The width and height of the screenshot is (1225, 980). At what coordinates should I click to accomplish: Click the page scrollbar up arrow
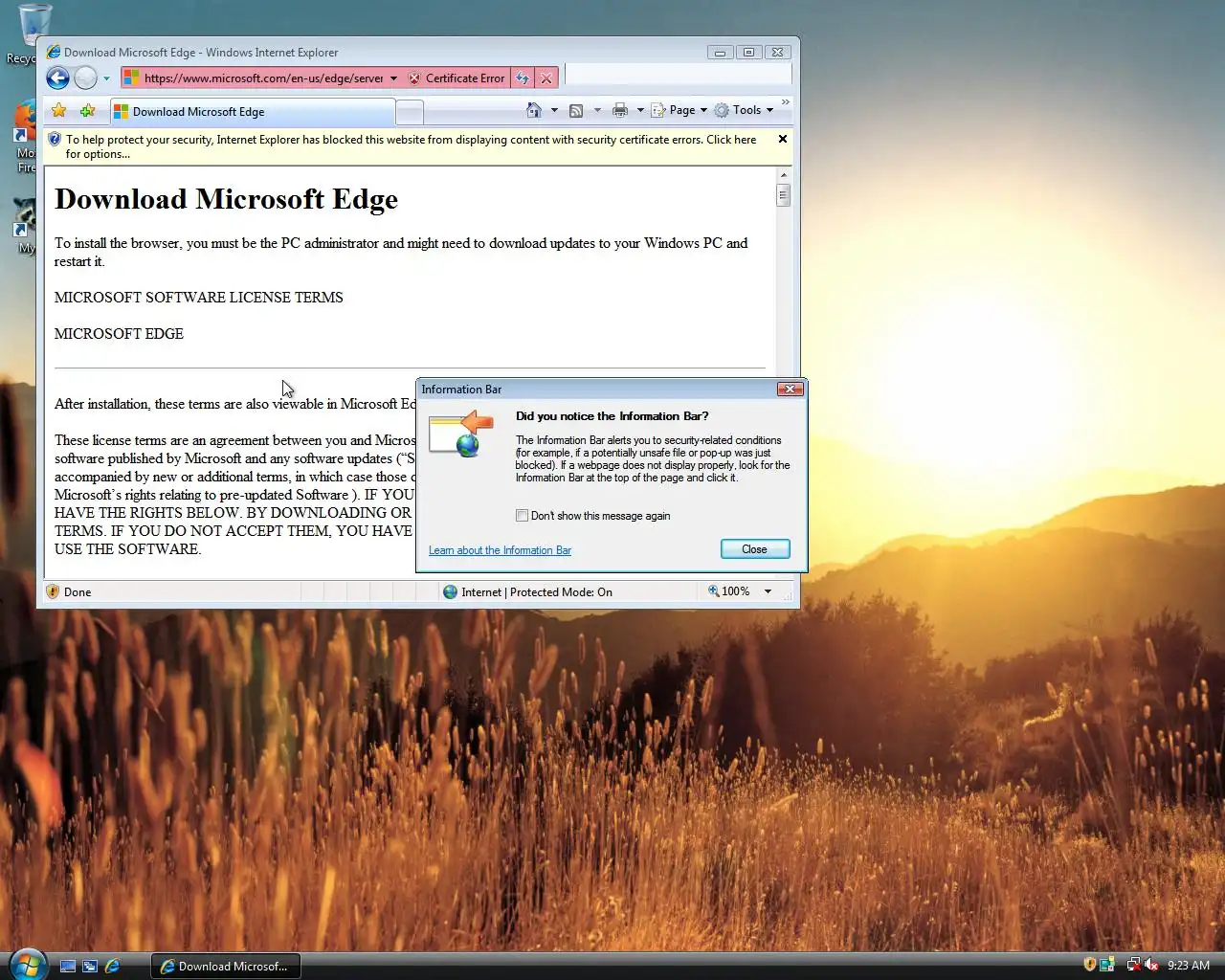click(x=784, y=175)
